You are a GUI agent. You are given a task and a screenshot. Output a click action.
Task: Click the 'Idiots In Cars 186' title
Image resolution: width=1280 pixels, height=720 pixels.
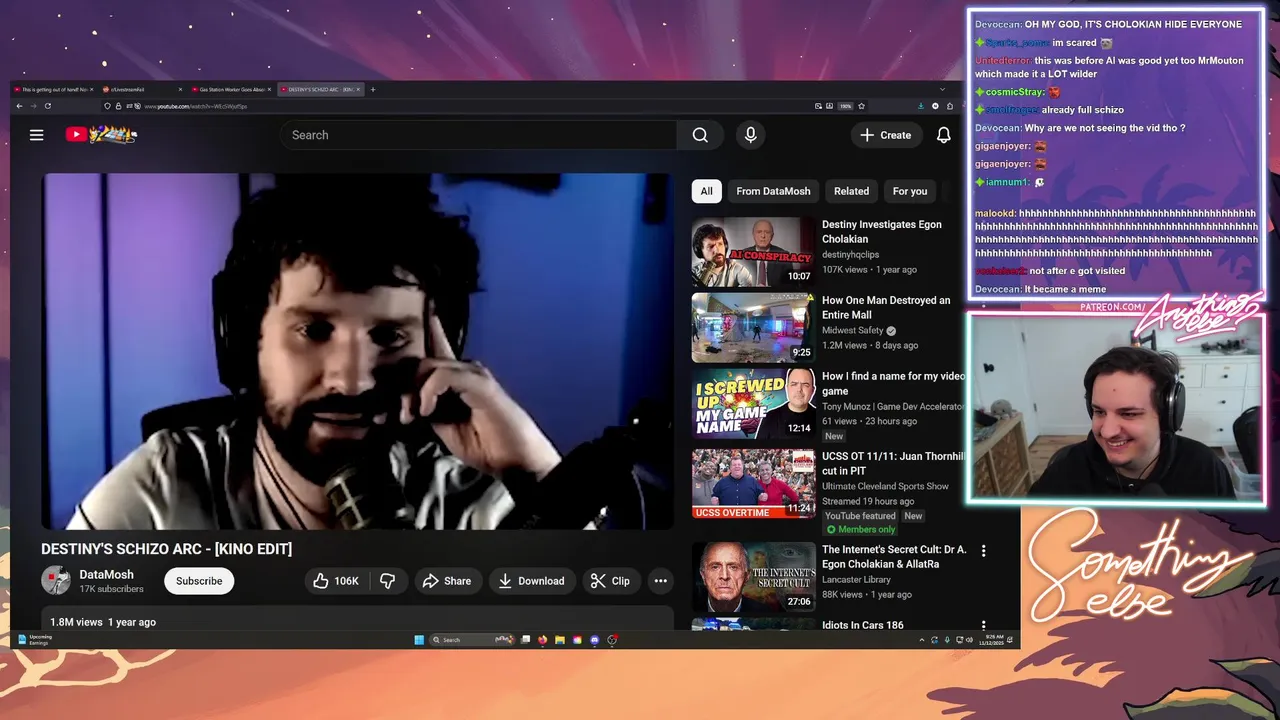pos(862,625)
